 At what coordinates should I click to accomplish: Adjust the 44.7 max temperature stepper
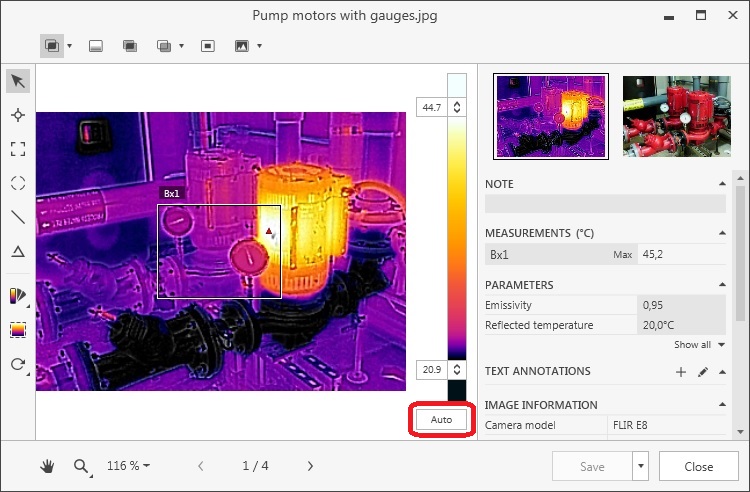click(x=457, y=107)
